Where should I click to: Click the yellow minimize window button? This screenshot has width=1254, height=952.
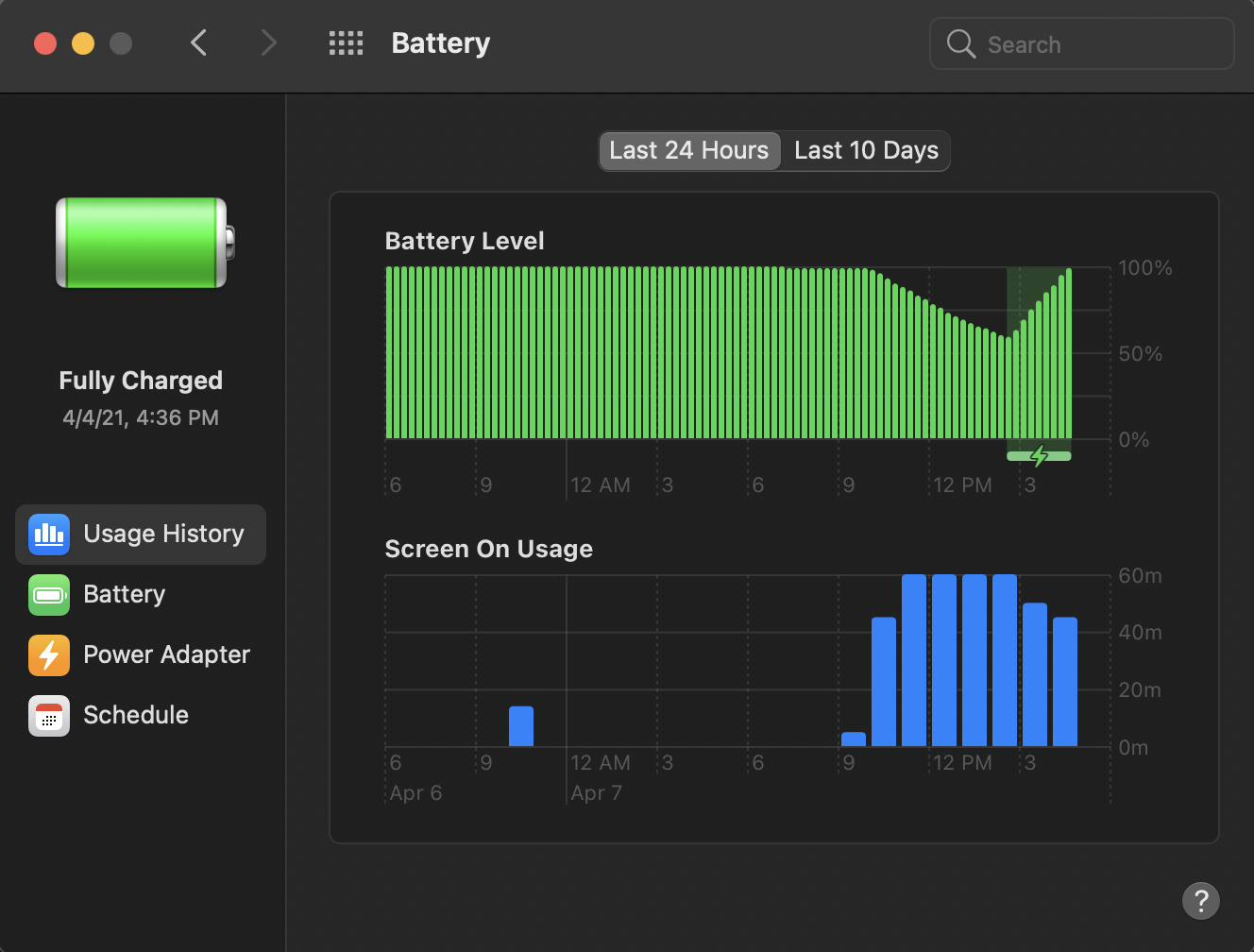tap(83, 43)
